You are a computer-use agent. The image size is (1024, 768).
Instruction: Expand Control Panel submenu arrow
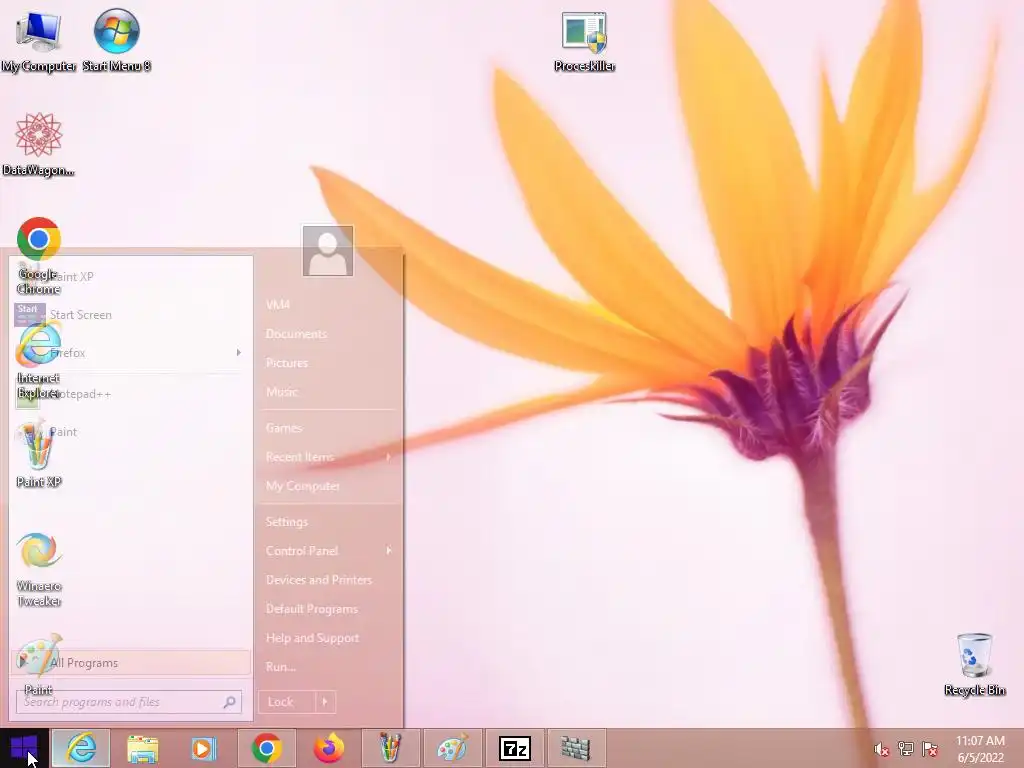point(389,551)
